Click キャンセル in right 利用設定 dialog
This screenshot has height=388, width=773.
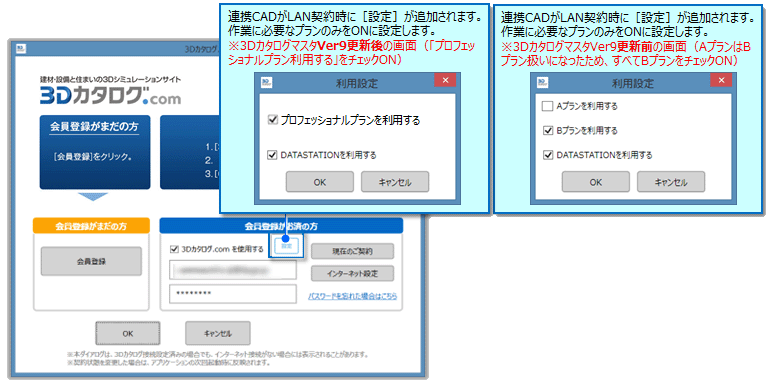coord(670,182)
